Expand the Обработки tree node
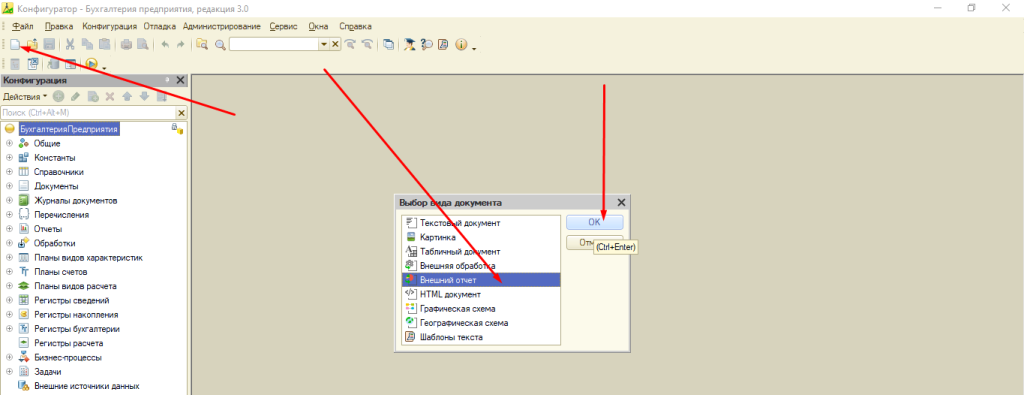 (9, 244)
